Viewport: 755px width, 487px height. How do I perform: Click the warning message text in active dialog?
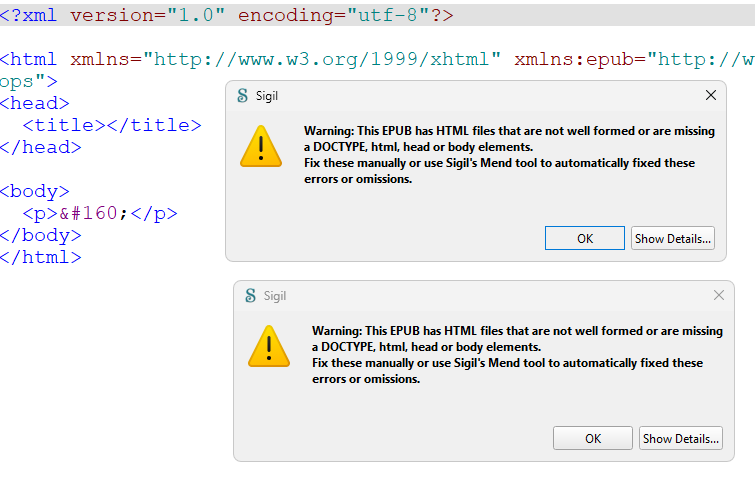click(509, 155)
